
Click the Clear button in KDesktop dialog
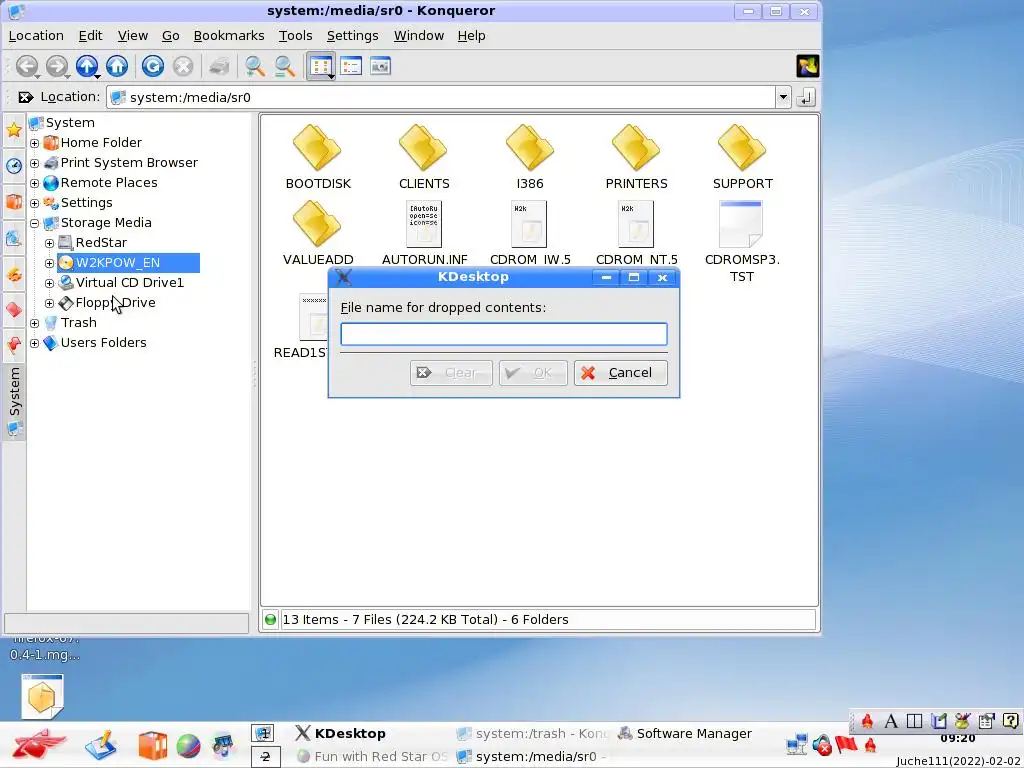coord(451,373)
